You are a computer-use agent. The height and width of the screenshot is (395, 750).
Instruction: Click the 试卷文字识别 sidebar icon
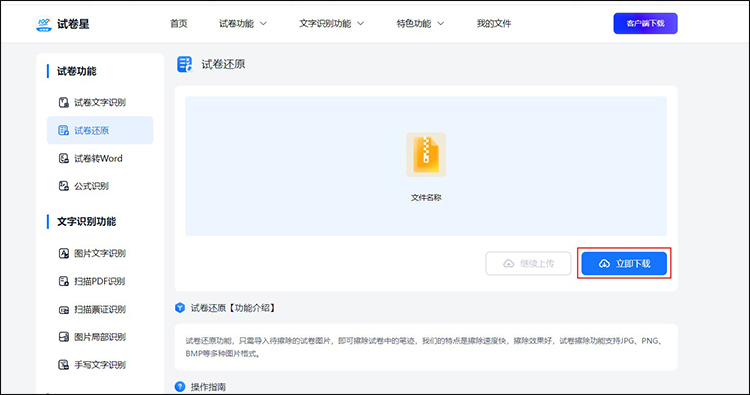coord(64,102)
